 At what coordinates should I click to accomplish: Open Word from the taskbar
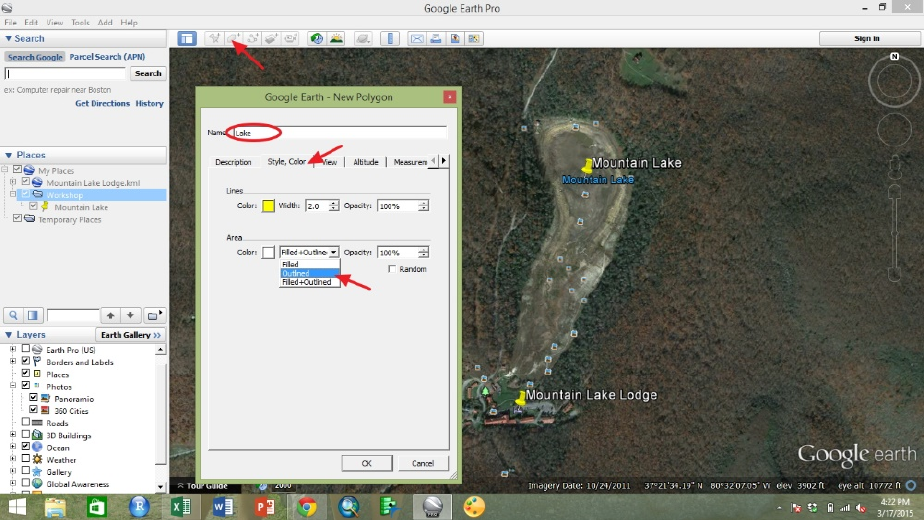(x=223, y=507)
